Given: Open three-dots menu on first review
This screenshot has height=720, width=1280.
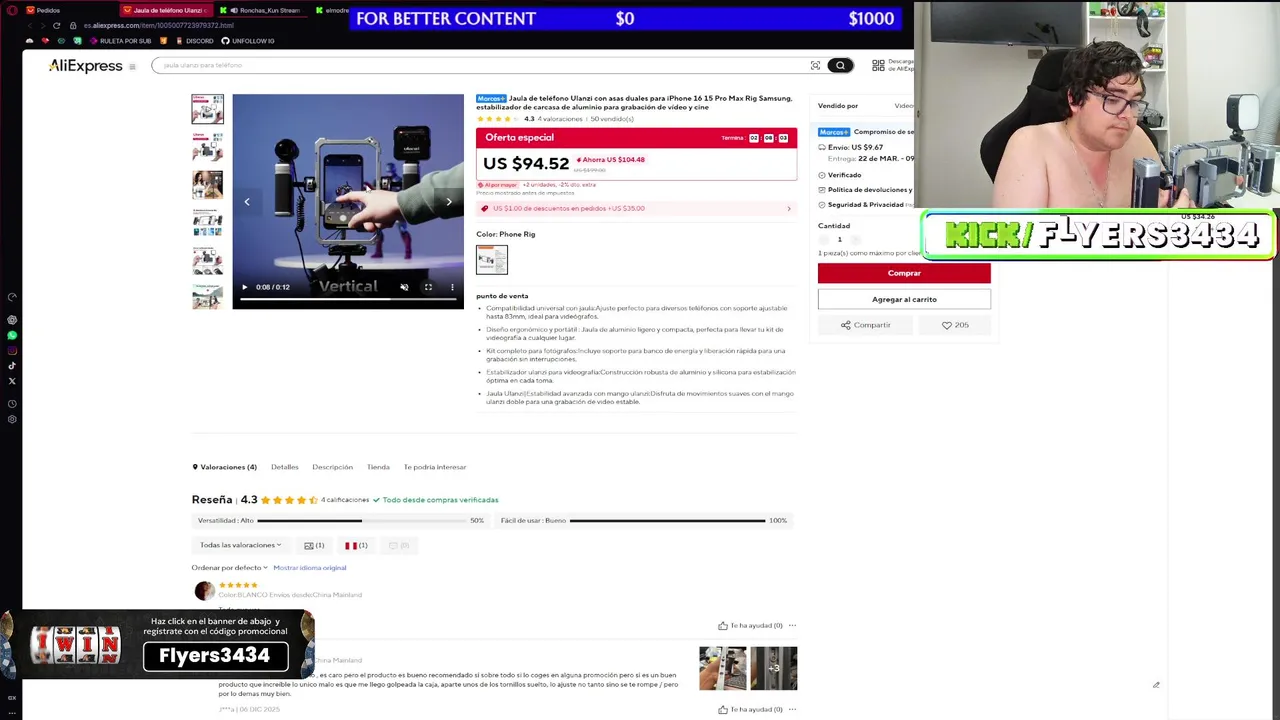Looking at the screenshot, I should coord(792,625).
